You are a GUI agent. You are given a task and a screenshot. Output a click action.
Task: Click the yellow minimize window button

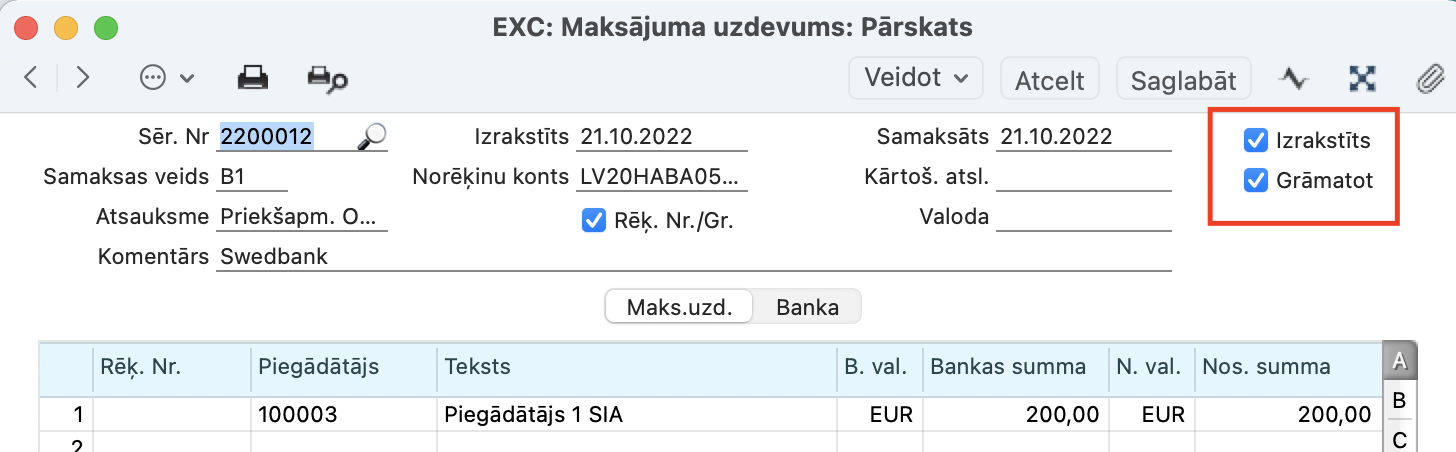pos(66,28)
